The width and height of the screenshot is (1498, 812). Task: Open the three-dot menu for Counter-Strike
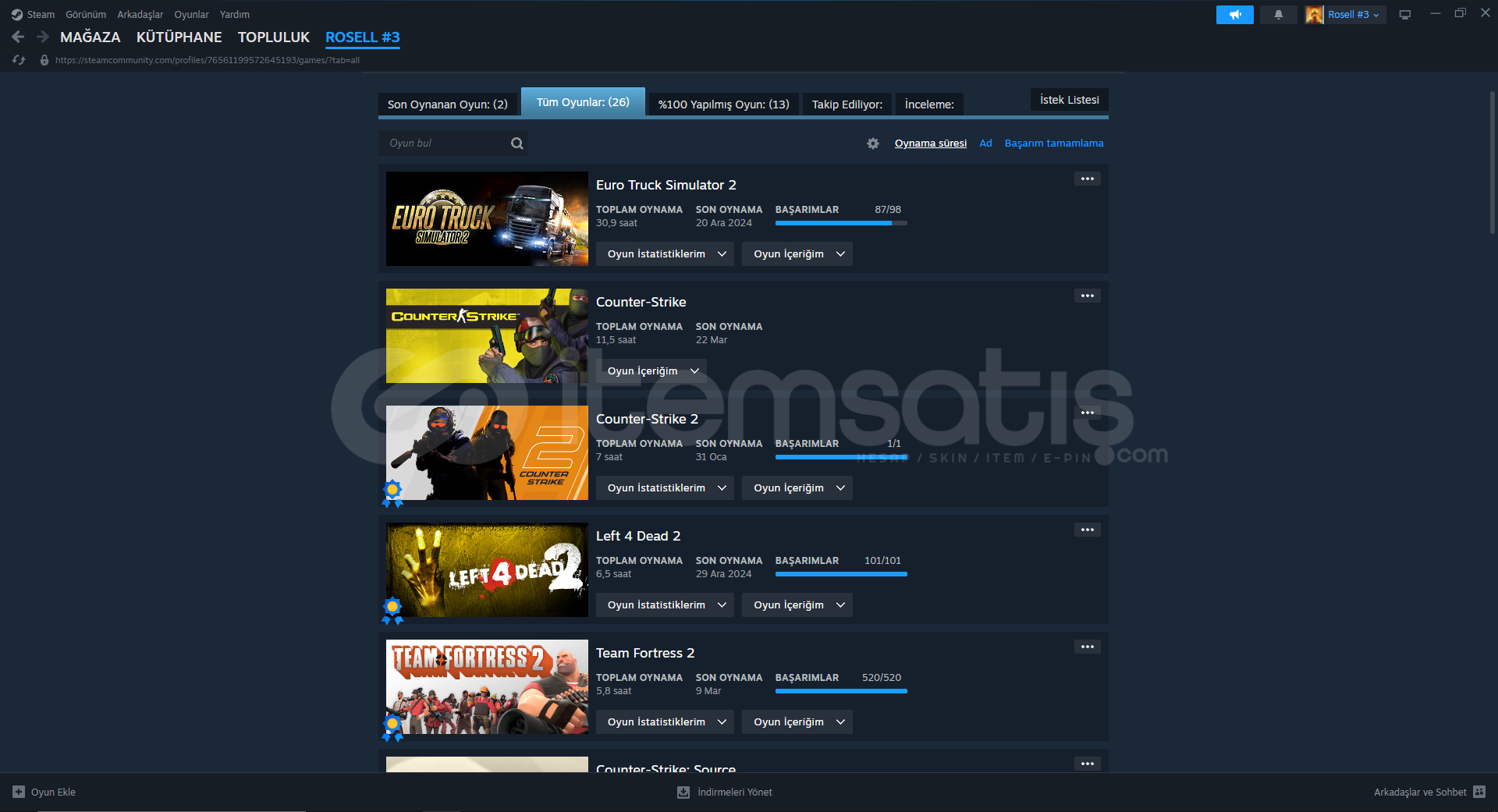pos(1088,296)
